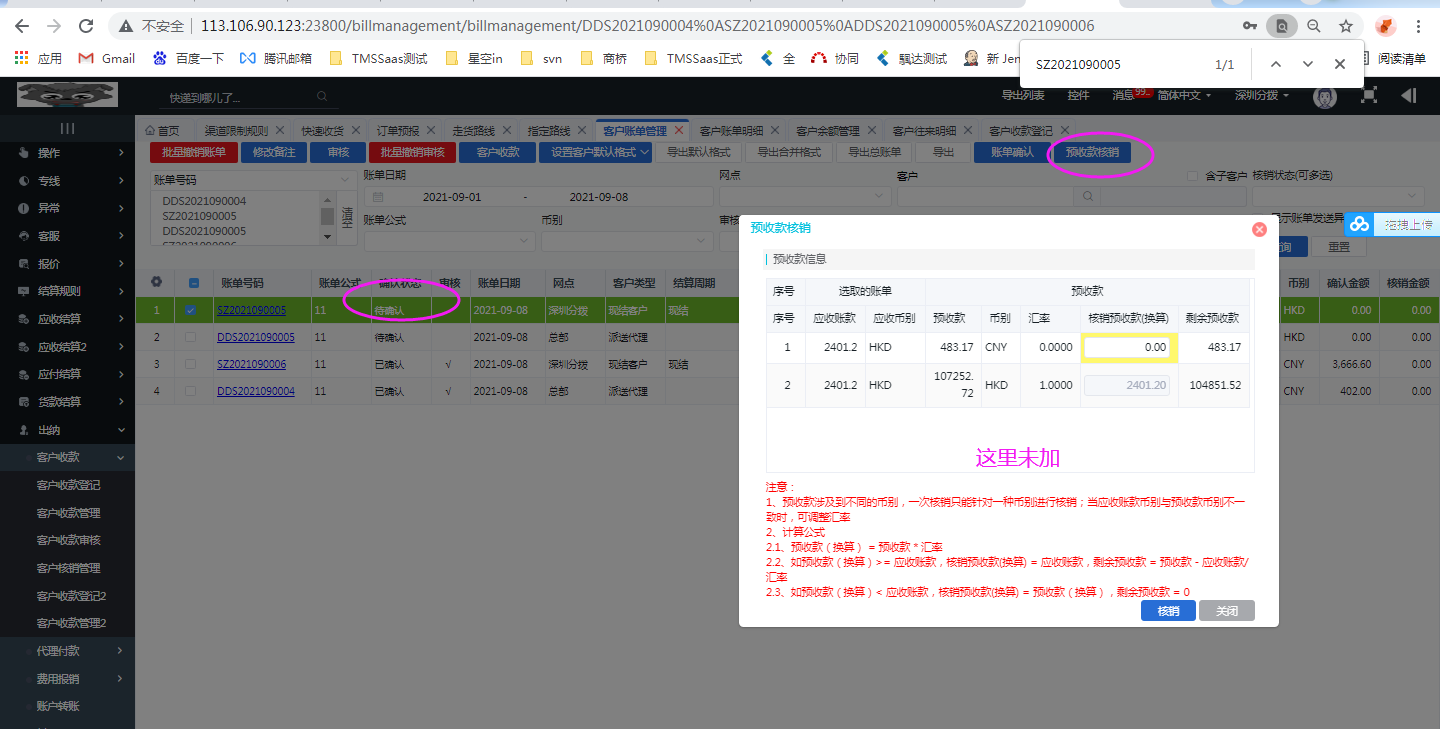Check the row DDS2021090005 checkbox
This screenshot has height=729, width=1440.
(x=190, y=338)
